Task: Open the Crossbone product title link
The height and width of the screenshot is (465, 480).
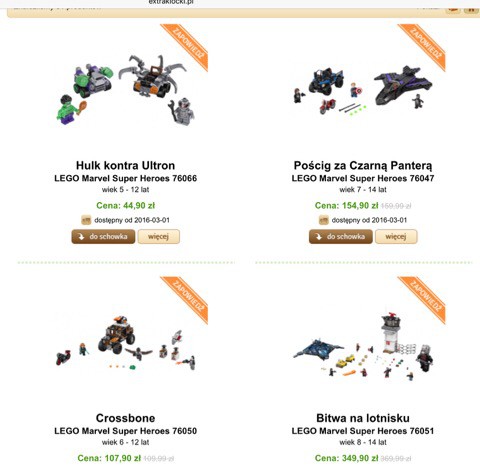Action: (x=125, y=418)
